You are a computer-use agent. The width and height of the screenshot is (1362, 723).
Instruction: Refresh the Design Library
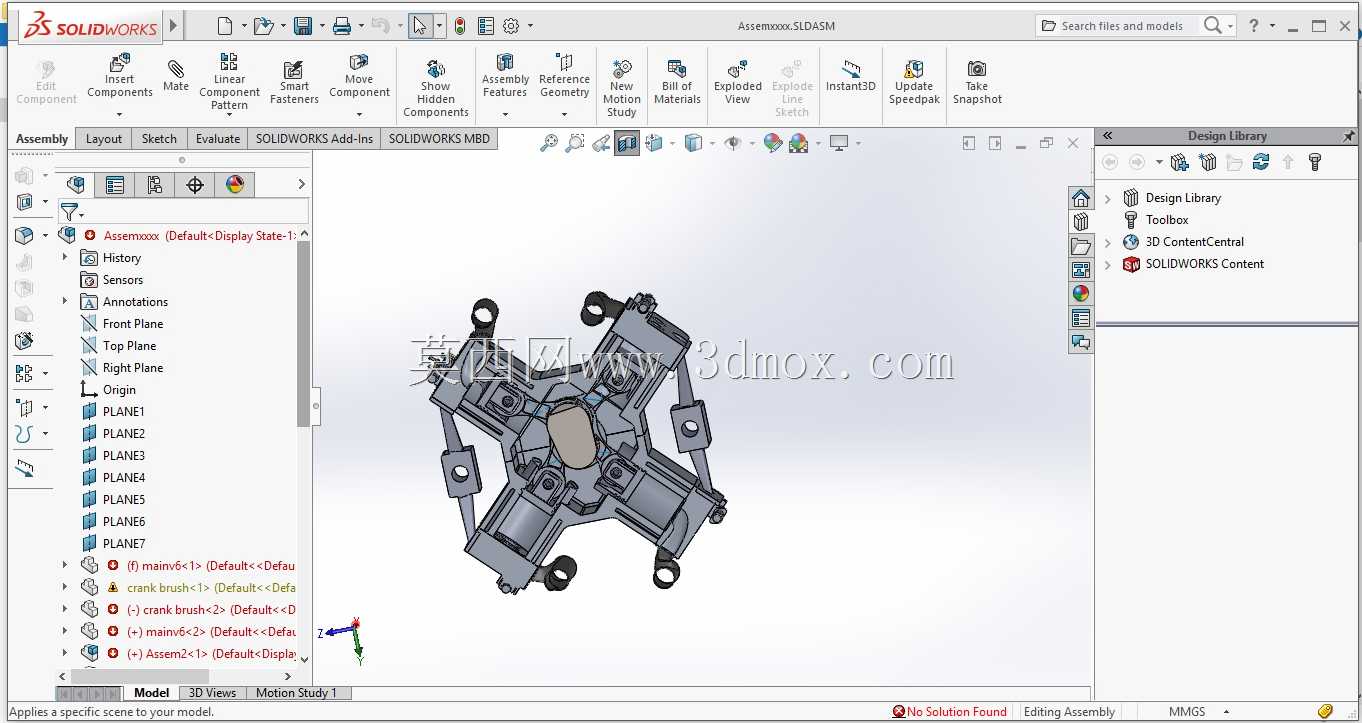point(1261,162)
